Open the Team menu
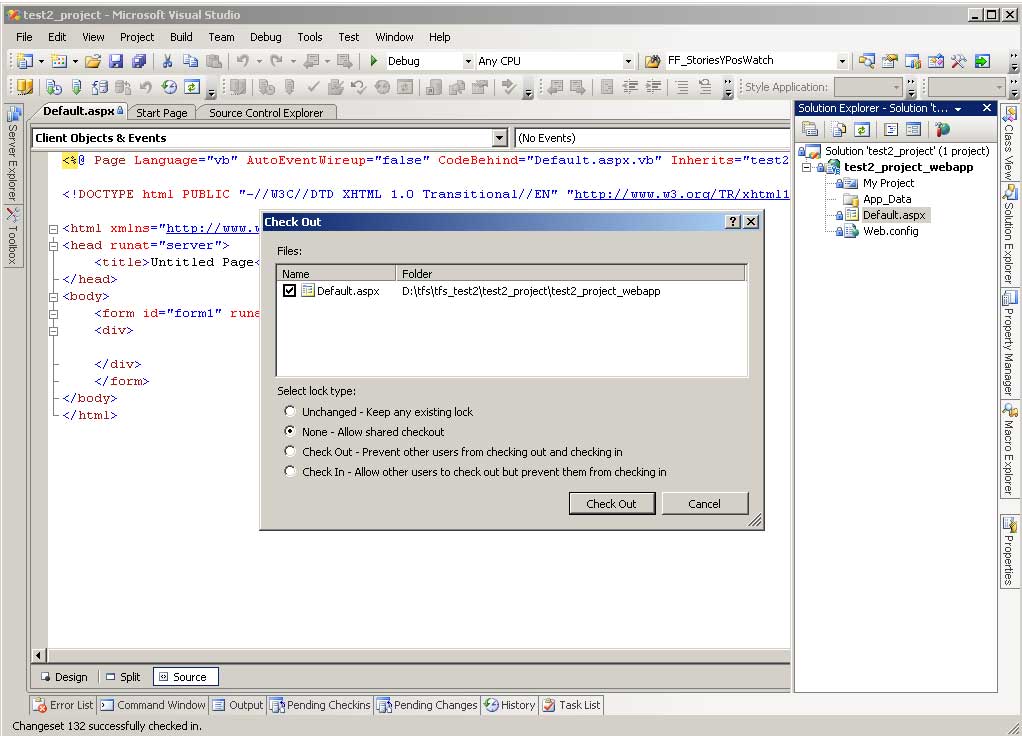The height and width of the screenshot is (736, 1022). [221, 37]
